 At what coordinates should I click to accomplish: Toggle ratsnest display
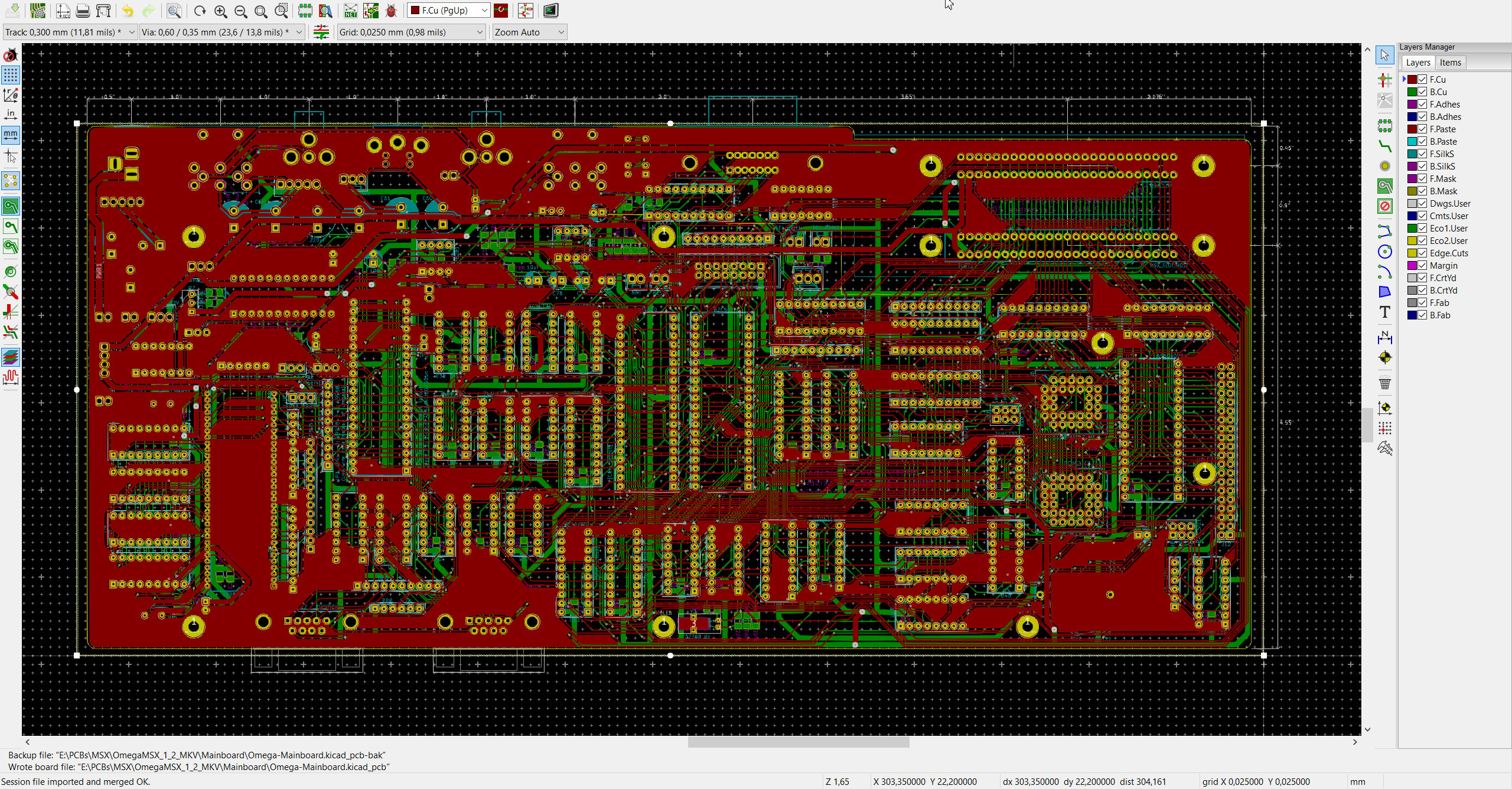click(x=11, y=180)
